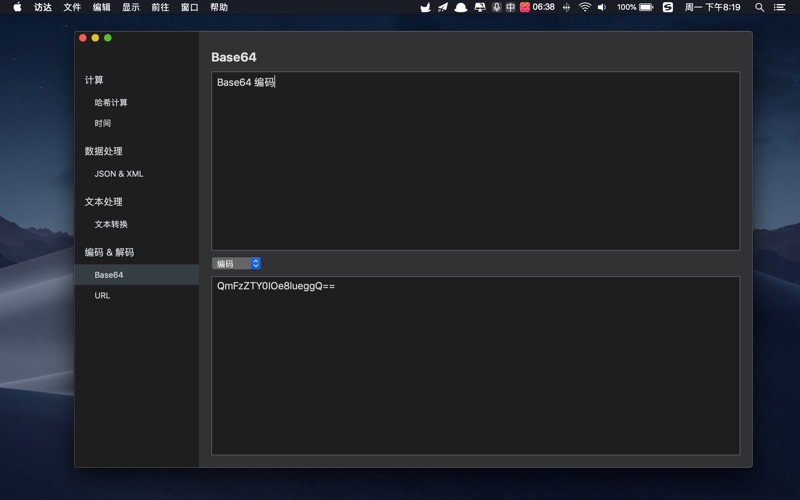800x500 pixels.
Task: Open the 编辑 menu
Action: point(102,7)
